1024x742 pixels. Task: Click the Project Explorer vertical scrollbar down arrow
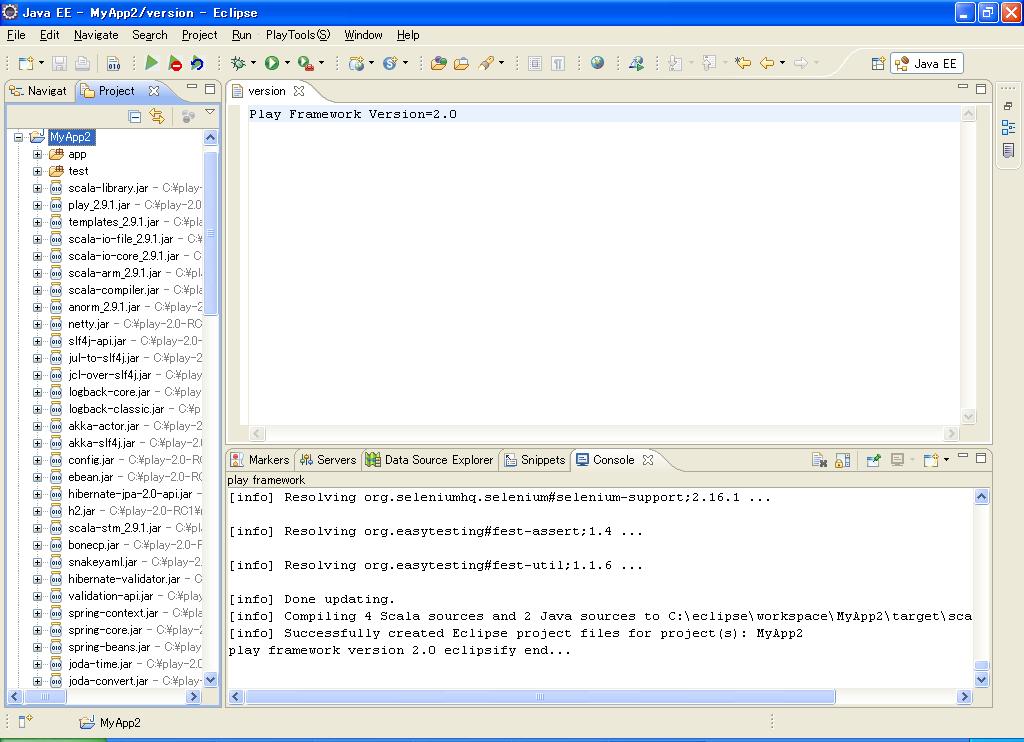pyautogui.click(x=210, y=680)
